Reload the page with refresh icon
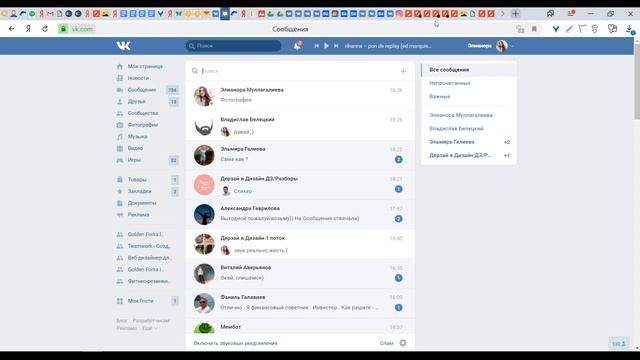The image size is (640, 360). point(45,29)
